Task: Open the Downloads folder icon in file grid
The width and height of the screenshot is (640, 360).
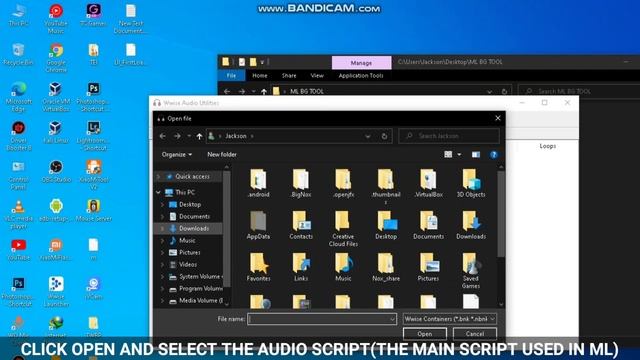Action: point(471,225)
